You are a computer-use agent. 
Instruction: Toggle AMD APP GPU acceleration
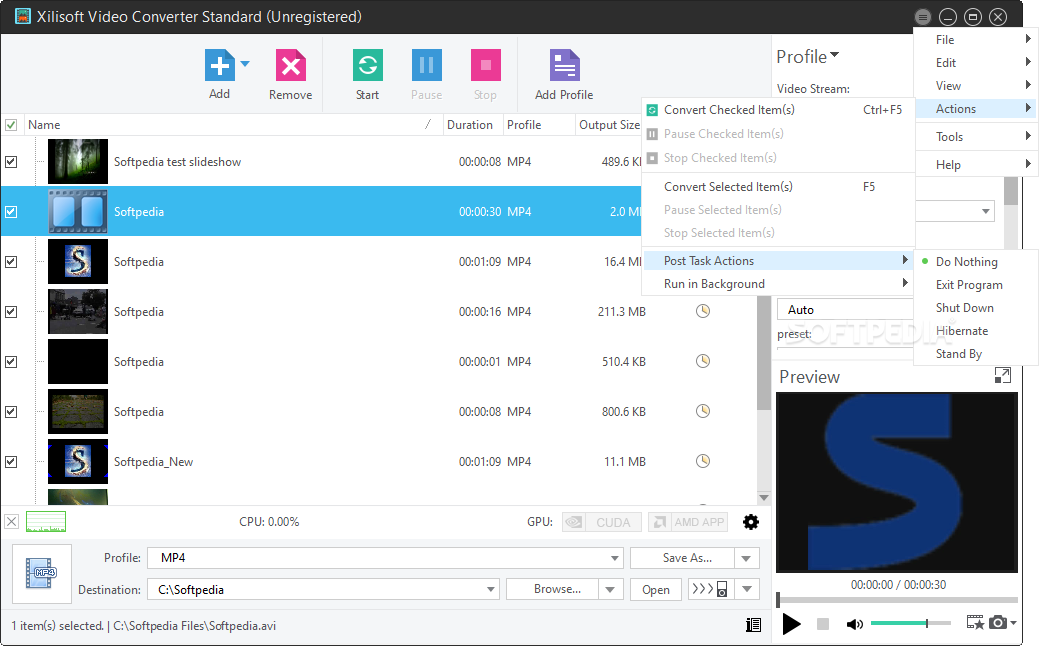point(688,522)
